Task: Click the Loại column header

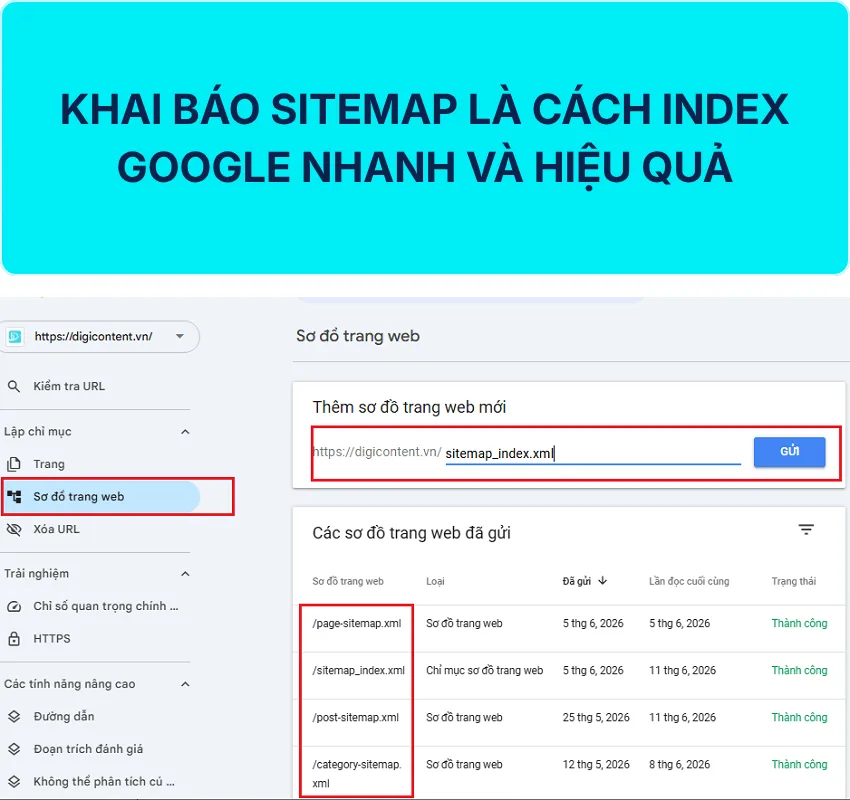Action: [435, 582]
